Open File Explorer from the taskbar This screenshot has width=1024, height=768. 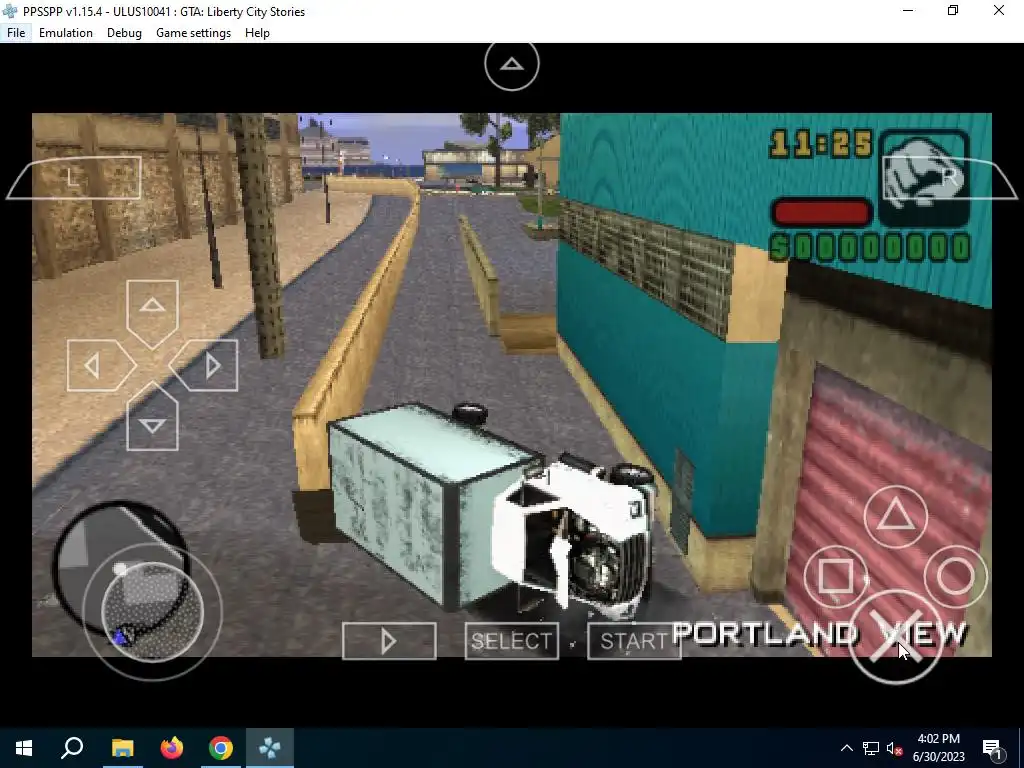click(x=122, y=748)
